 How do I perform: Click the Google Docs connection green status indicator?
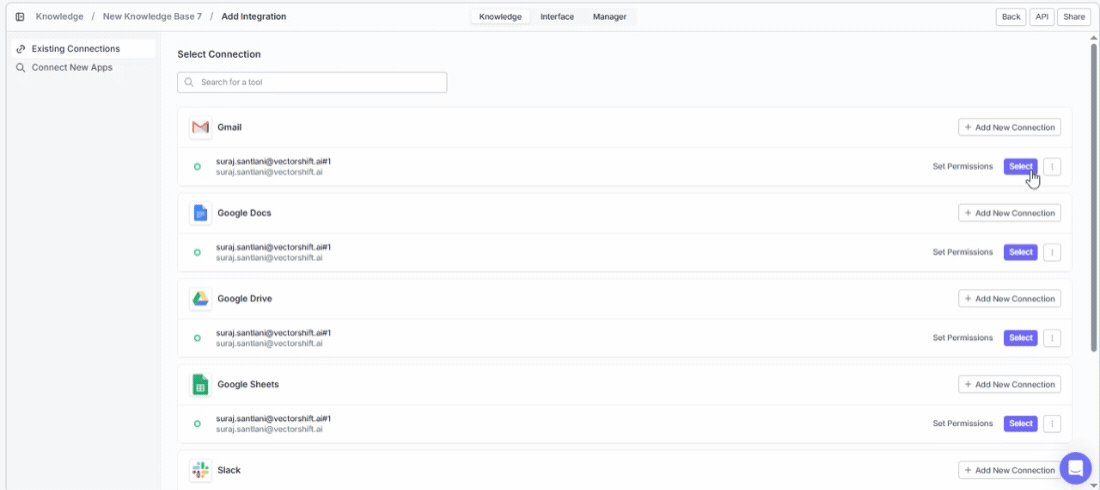pos(197,253)
